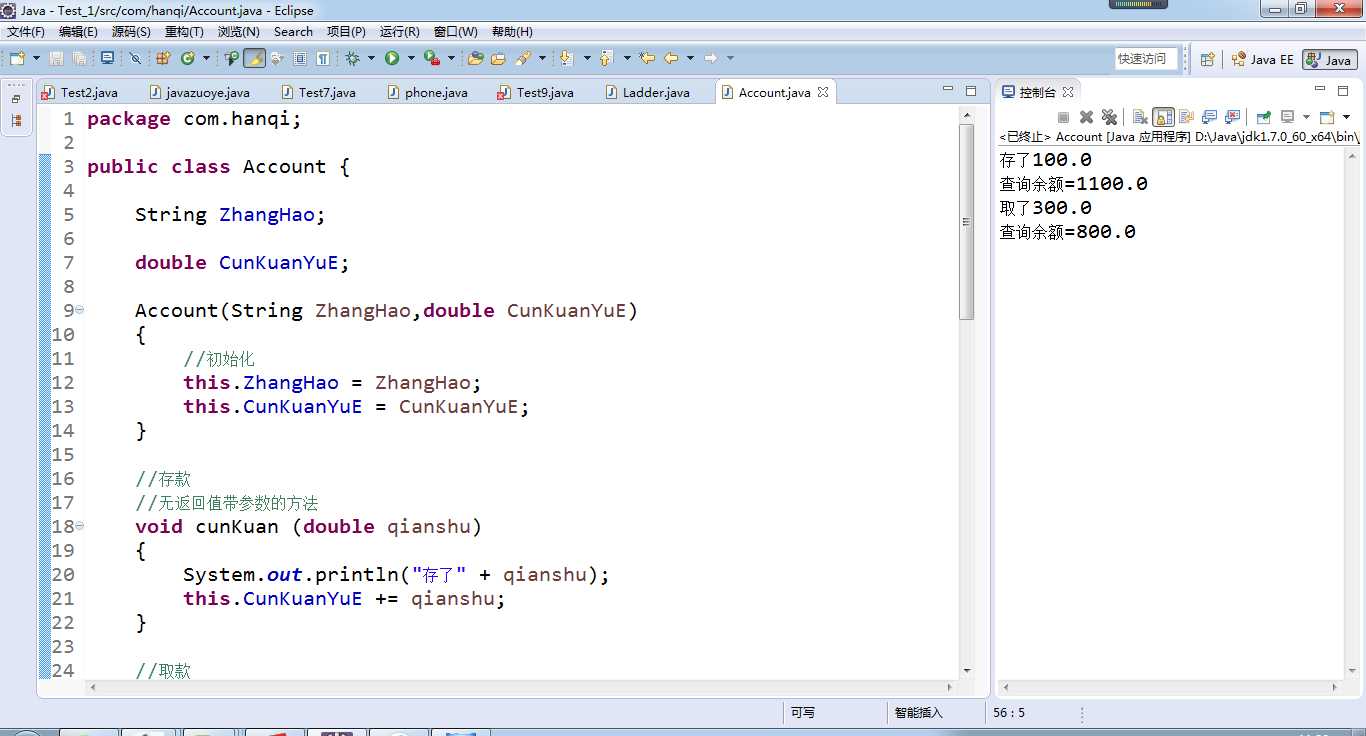
Task: Toggle console Word Wrap
Action: click(x=1186, y=117)
